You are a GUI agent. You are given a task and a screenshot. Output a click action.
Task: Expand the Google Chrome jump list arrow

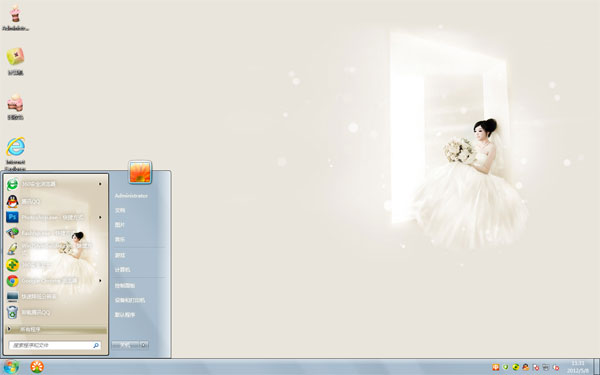coord(100,281)
